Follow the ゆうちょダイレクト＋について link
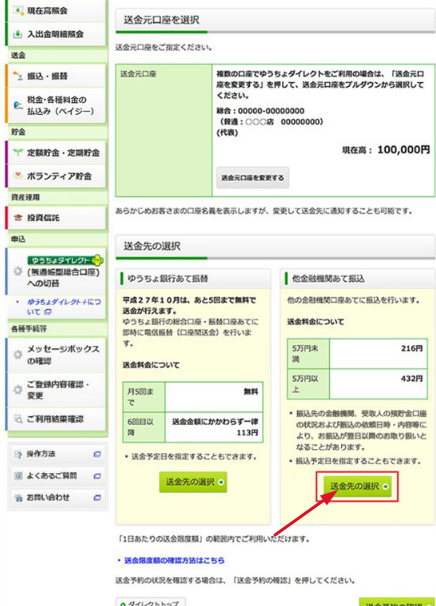436x606 pixels. (63, 306)
